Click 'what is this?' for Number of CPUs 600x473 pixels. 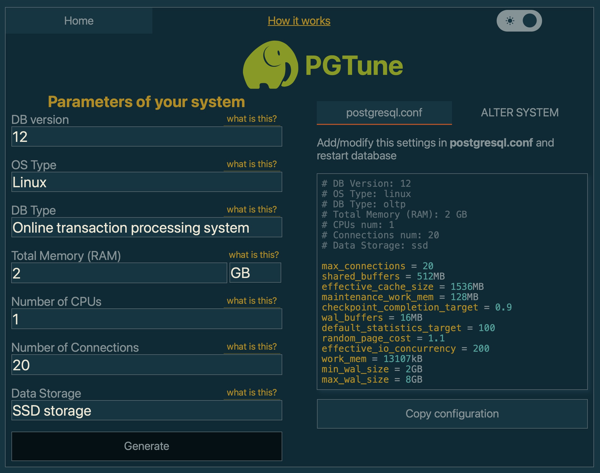252,301
